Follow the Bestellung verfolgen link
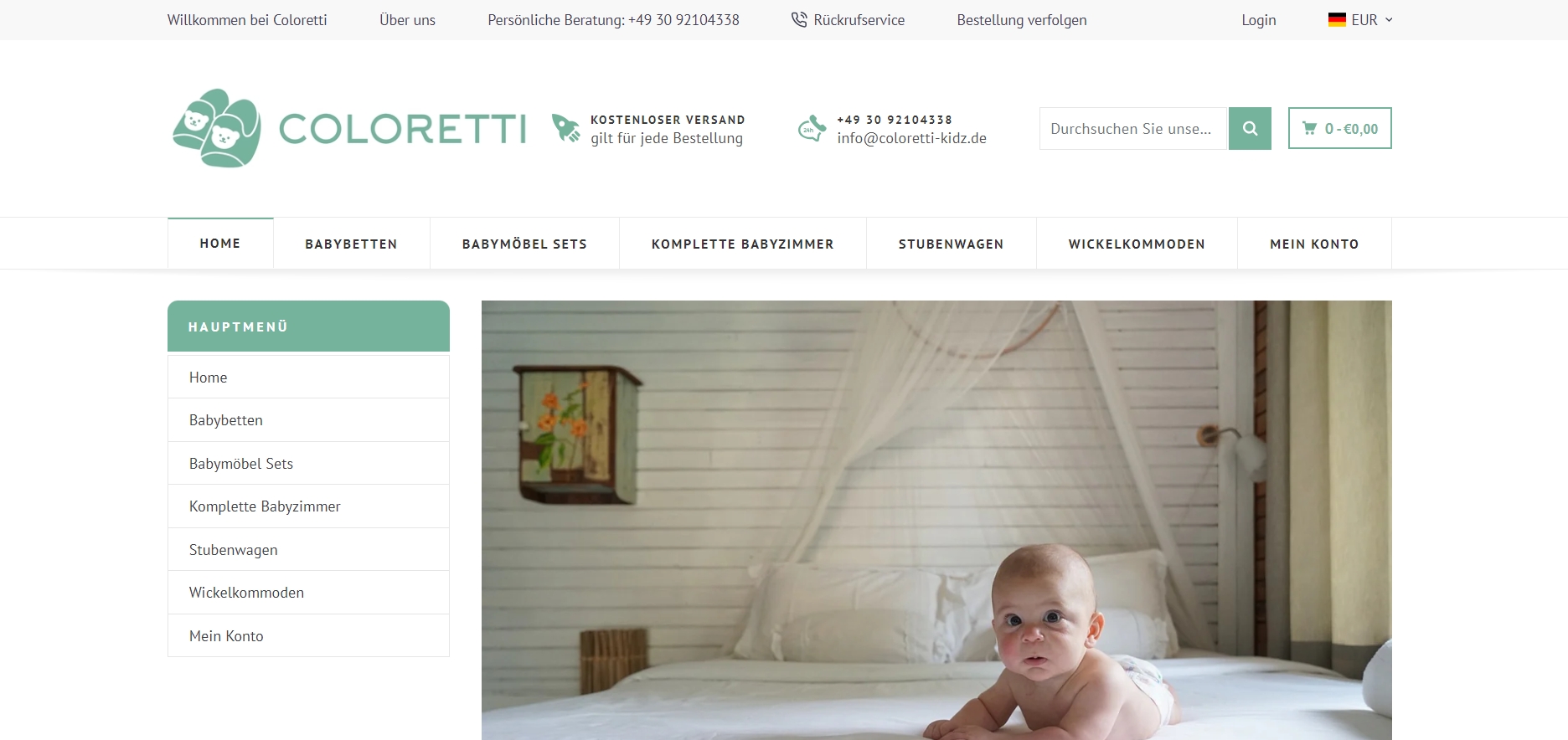Screen dimensions: 1568x740 1021,19
